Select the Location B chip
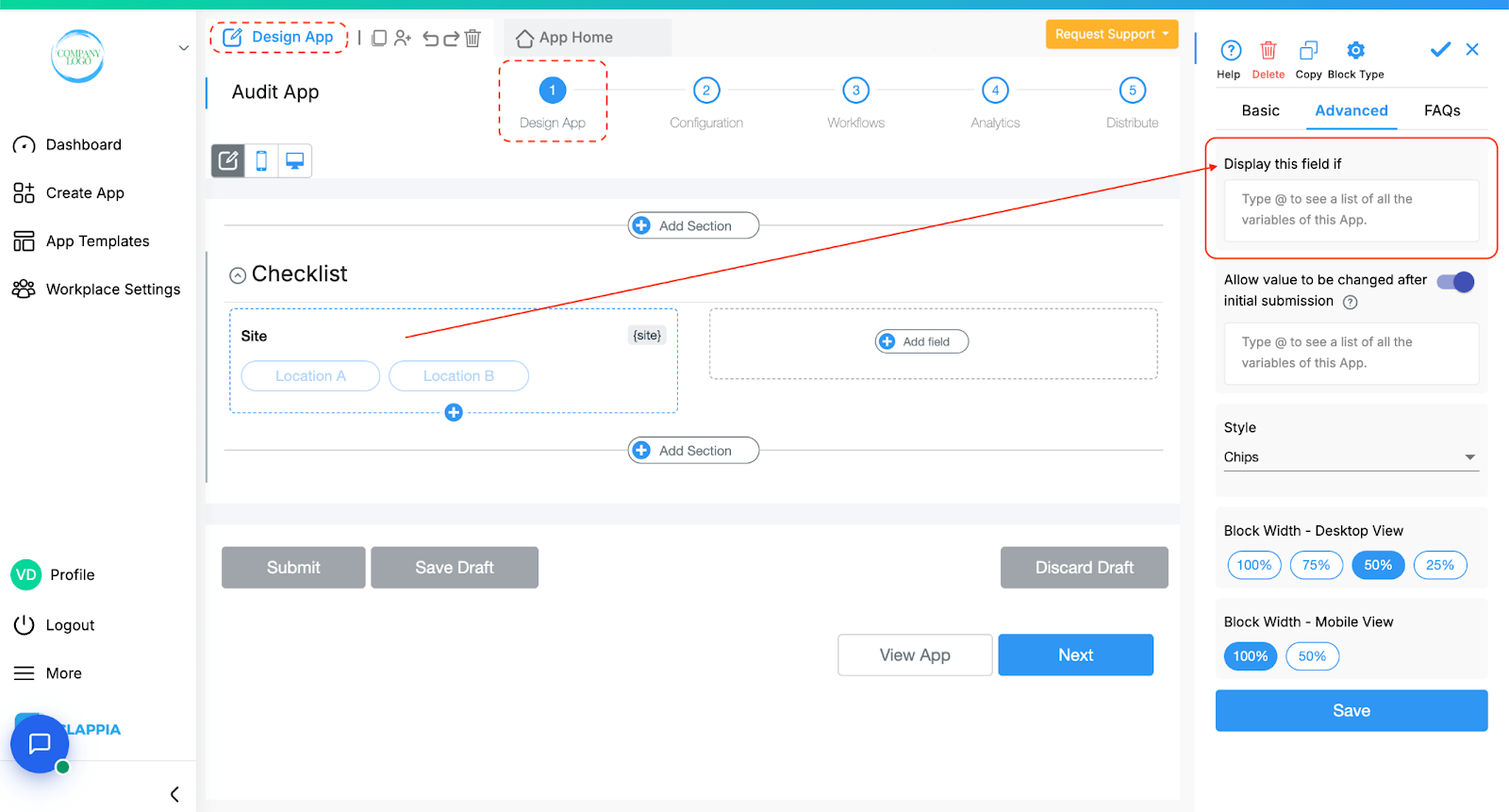1509x812 pixels. coord(458,375)
